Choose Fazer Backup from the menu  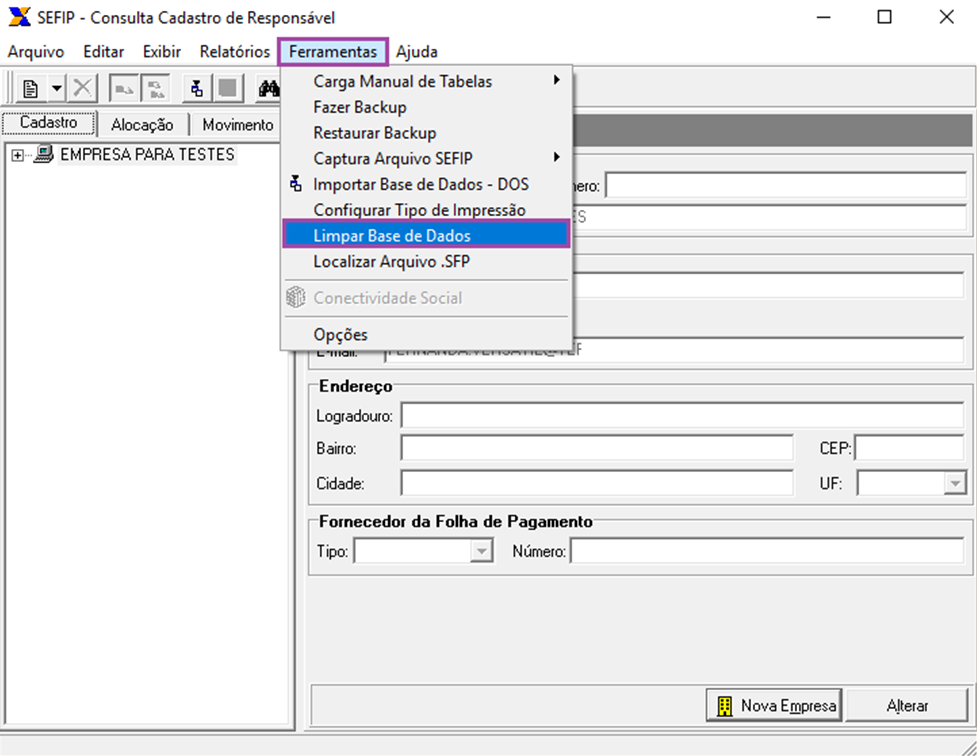pyautogui.click(x=426, y=107)
